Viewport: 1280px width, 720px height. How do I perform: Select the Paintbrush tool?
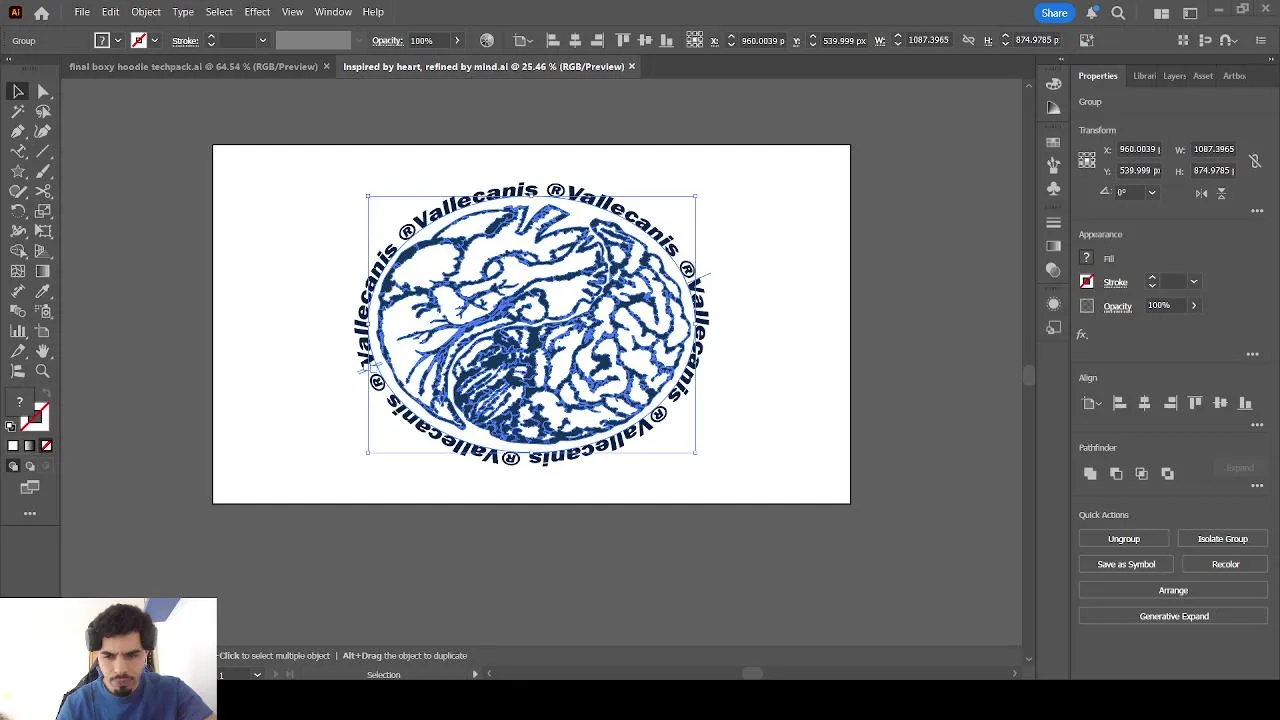pos(43,171)
